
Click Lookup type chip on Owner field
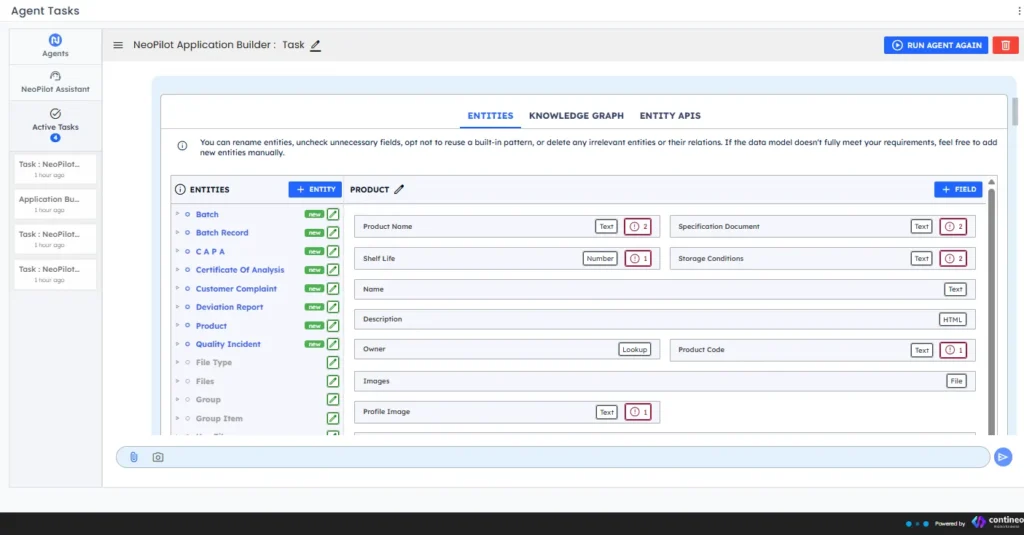[634, 349]
